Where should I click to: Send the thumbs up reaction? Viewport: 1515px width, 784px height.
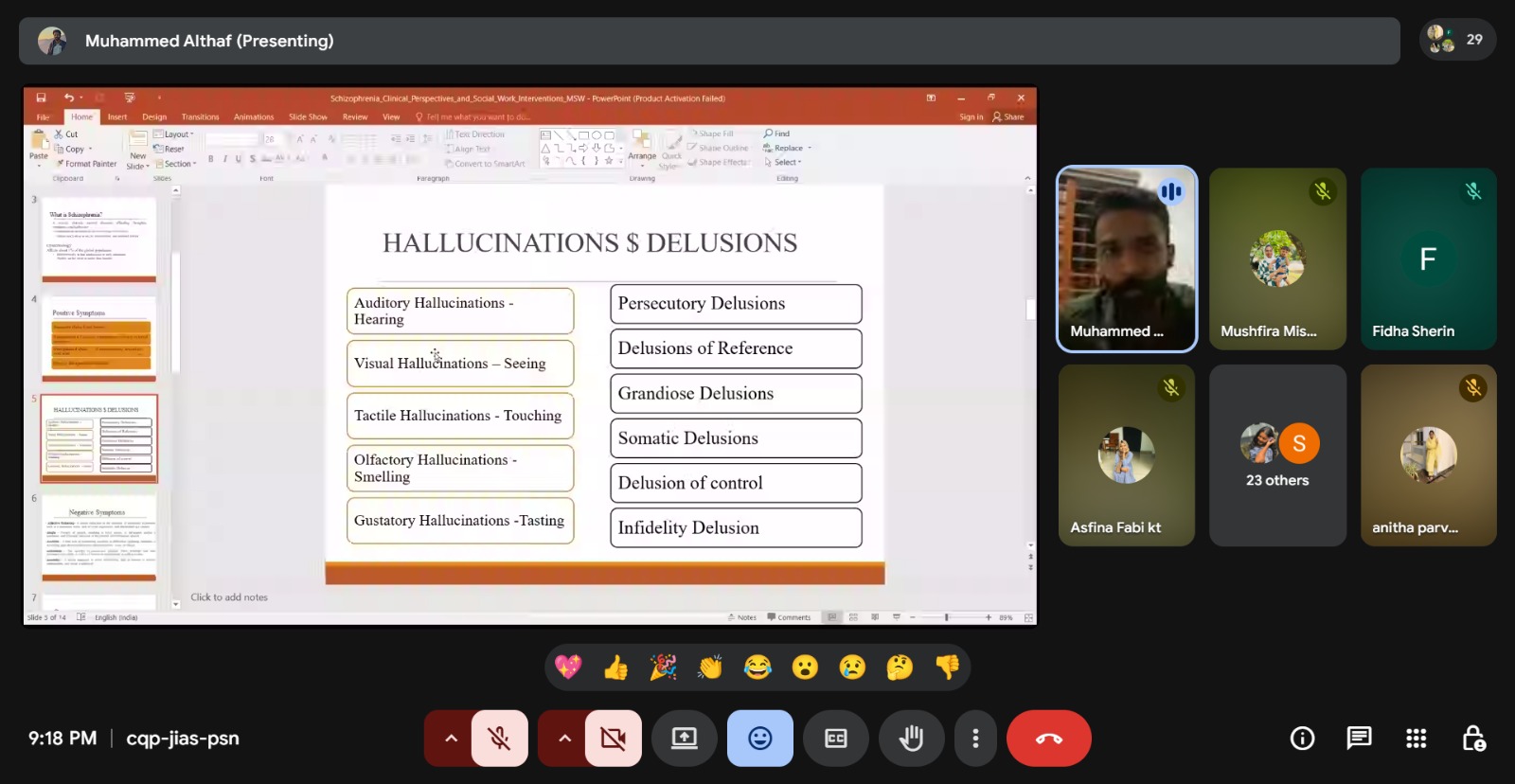[615, 668]
